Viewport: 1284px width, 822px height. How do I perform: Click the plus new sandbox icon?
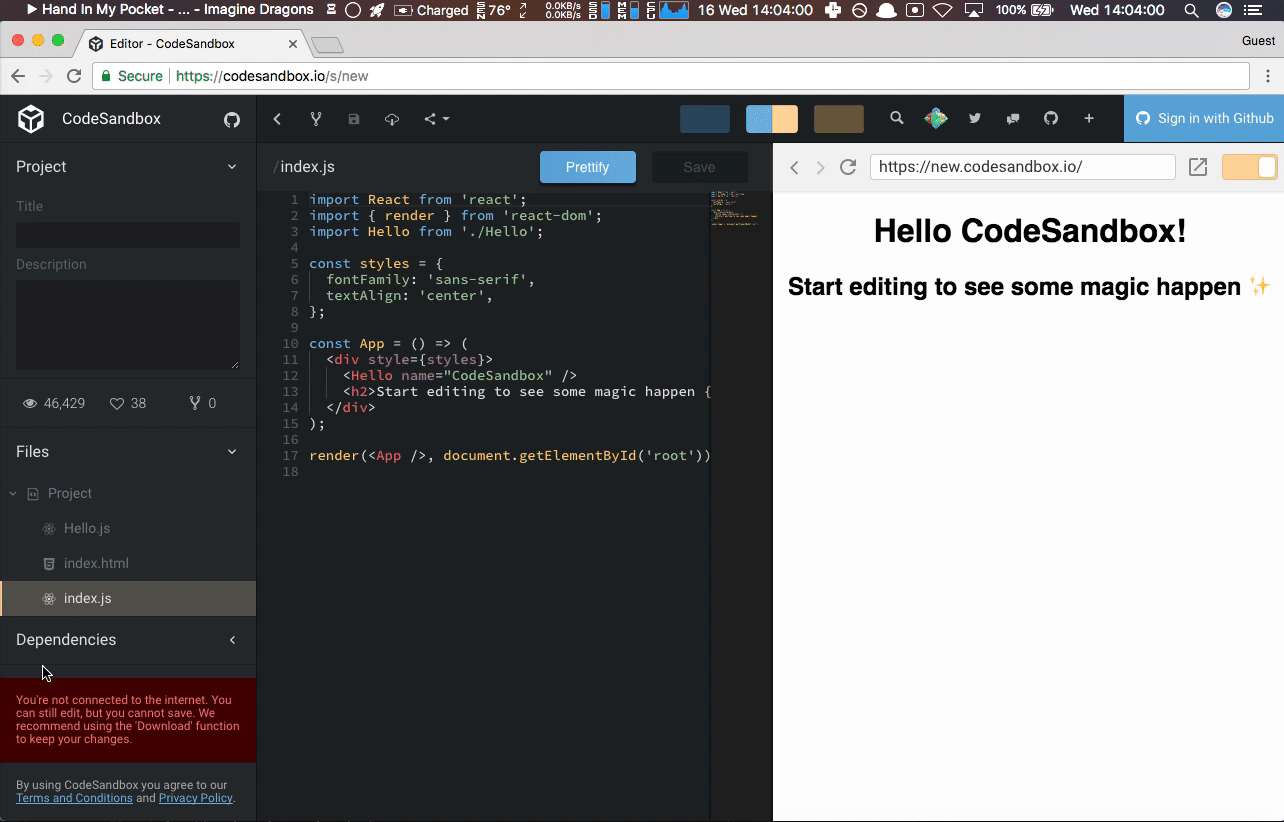pyautogui.click(x=1089, y=118)
